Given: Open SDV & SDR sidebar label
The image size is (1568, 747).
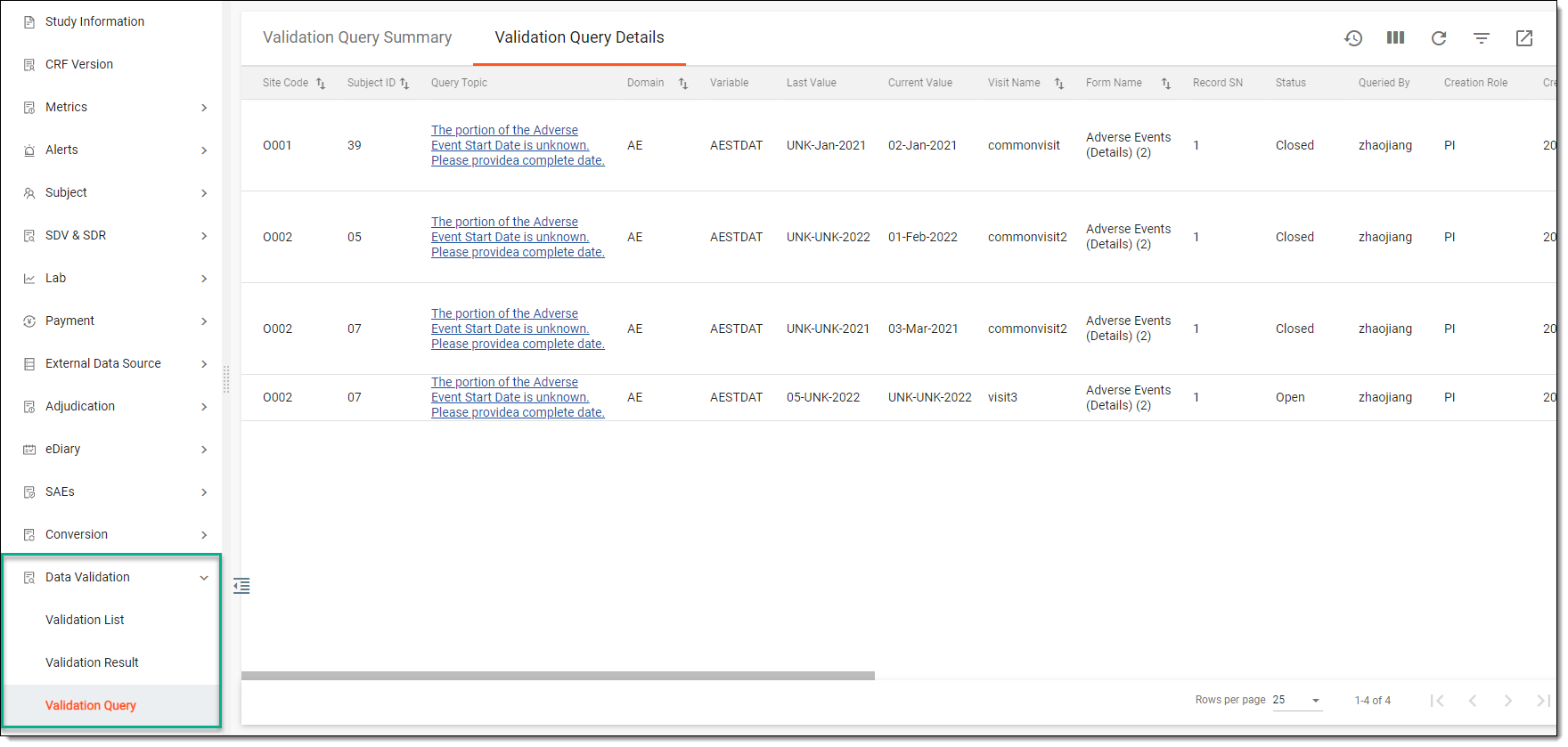Looking at the screenshot, I should (x=76, y=235).
